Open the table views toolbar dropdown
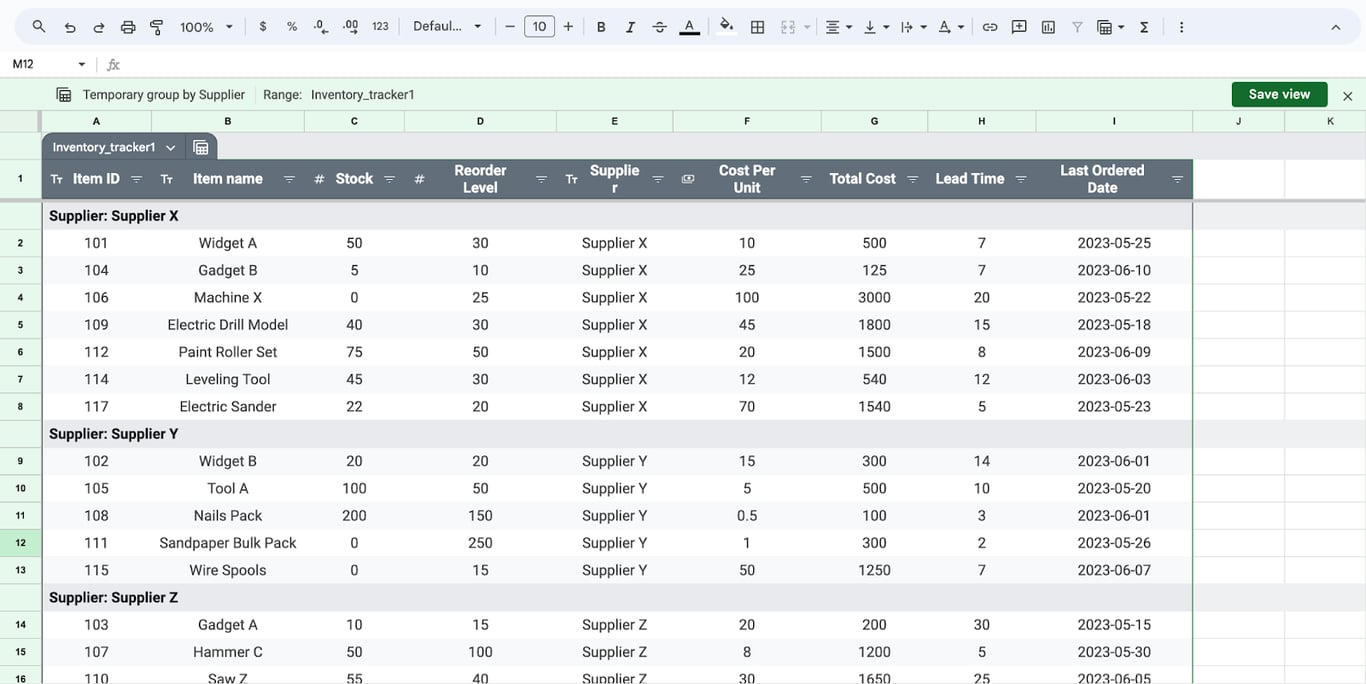Viewport: 1366px width, 684px height. click(1111, 27)
